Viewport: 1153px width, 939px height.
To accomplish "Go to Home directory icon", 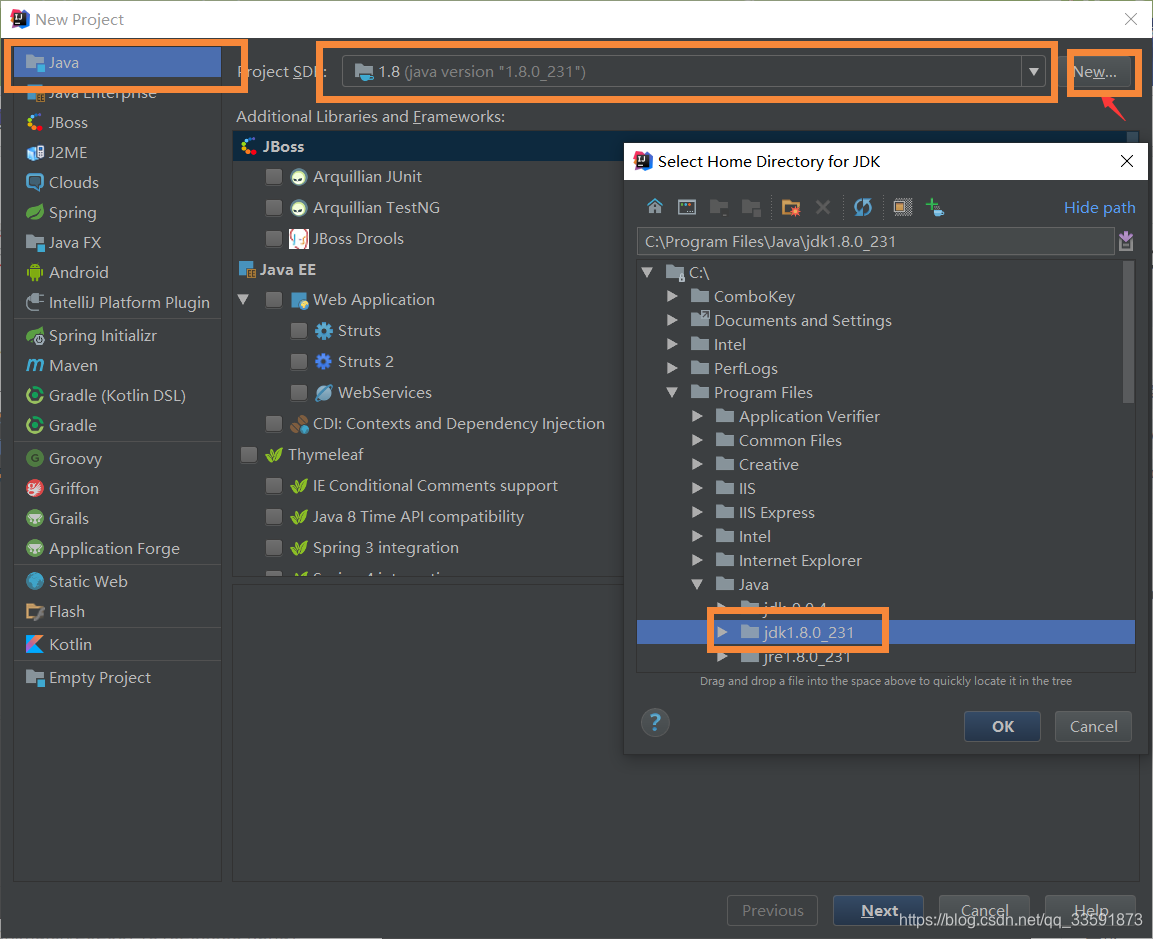I will tap(654, 207).
